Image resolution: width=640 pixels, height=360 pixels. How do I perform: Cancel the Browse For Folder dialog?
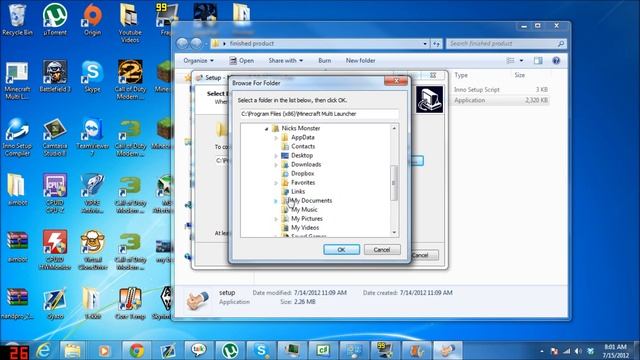[382, 249]
